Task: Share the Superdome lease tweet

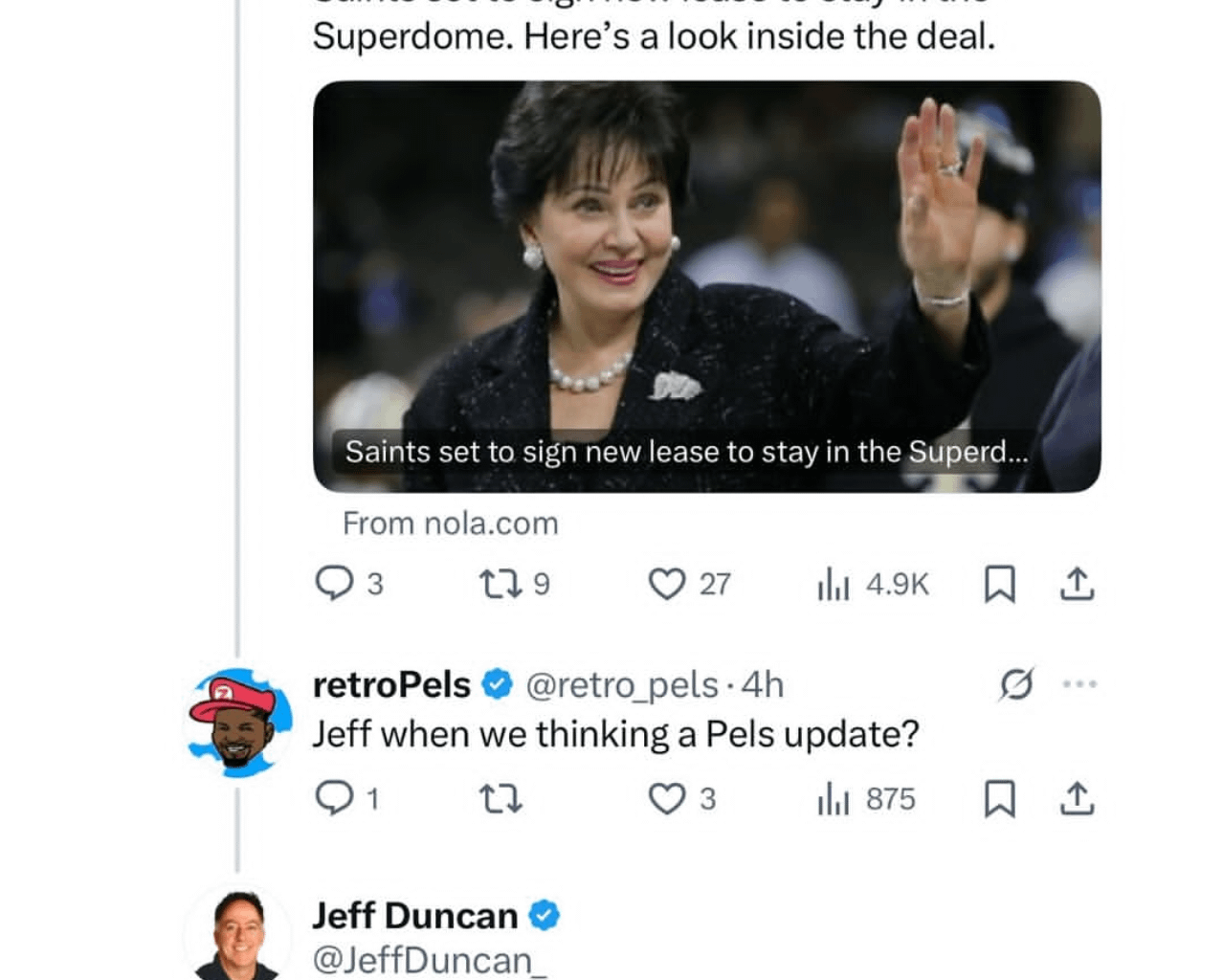Action: [x=1078, y=585]
